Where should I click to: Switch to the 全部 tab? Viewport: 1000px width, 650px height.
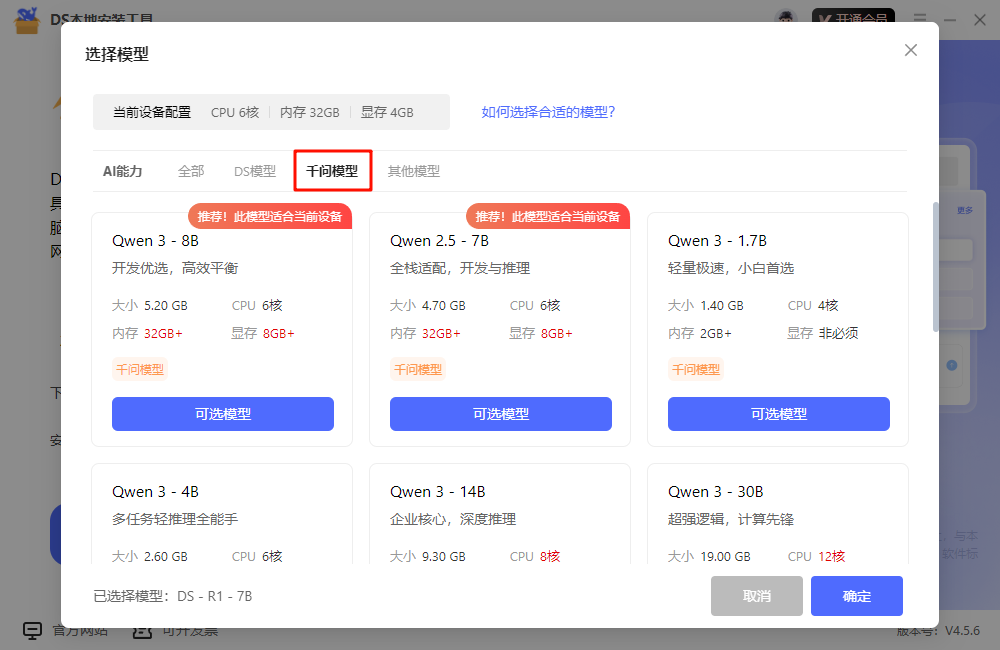(191, 171)
